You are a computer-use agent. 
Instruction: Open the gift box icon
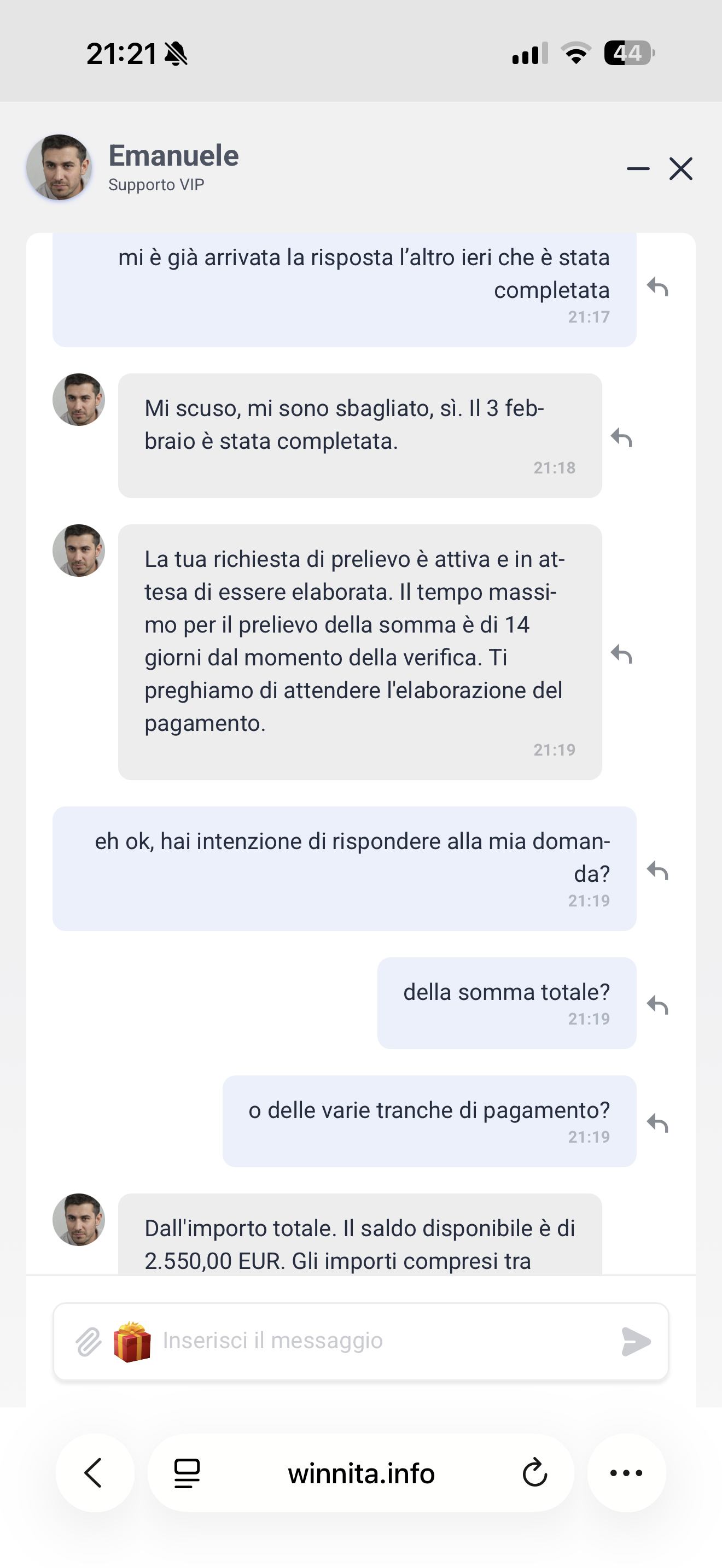point(132,1342)
